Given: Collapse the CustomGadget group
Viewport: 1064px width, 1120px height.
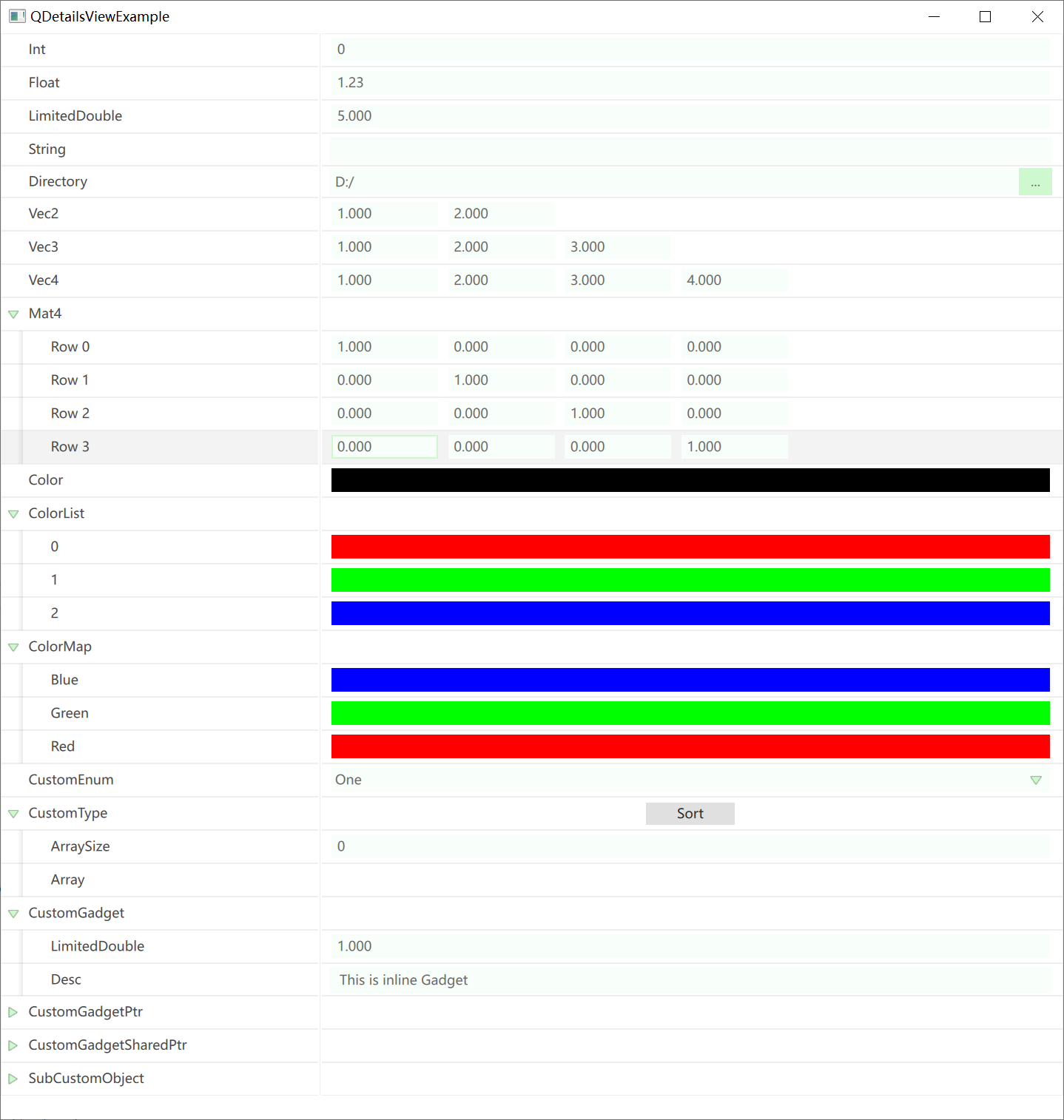Looking at the screenshot, I should [x=13, y=913].
